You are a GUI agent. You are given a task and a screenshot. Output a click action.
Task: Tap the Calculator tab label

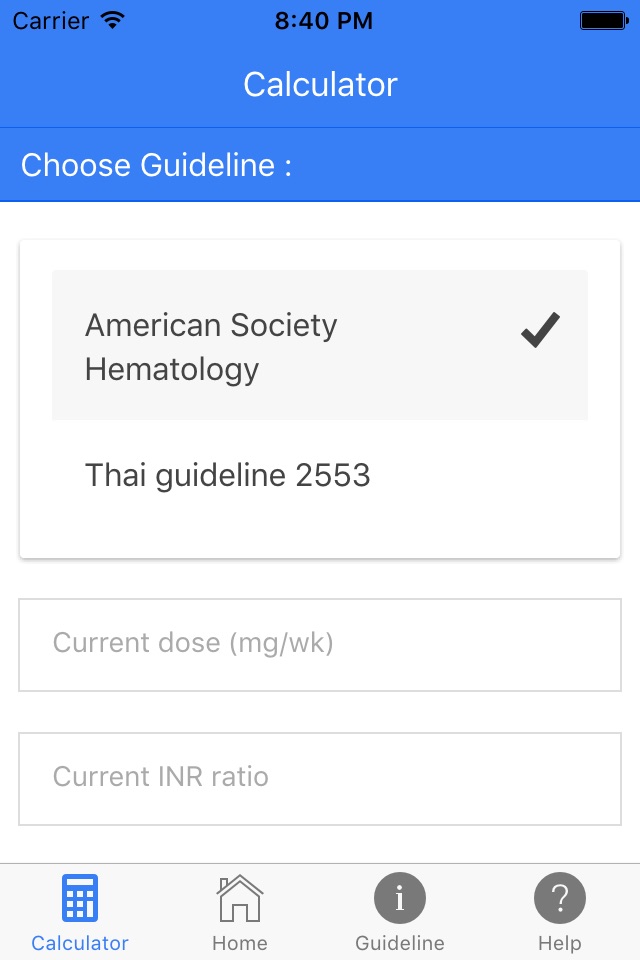pos(80,943)
